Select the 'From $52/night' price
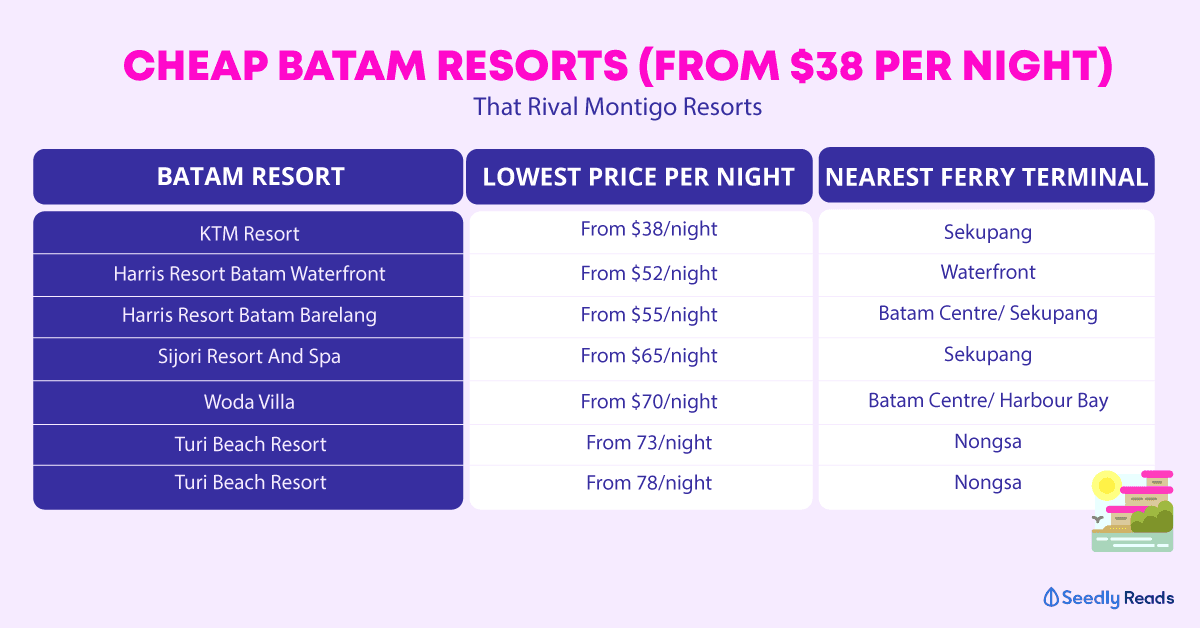This screenshot has height=628, width=1200. click(x=649, y=273)
